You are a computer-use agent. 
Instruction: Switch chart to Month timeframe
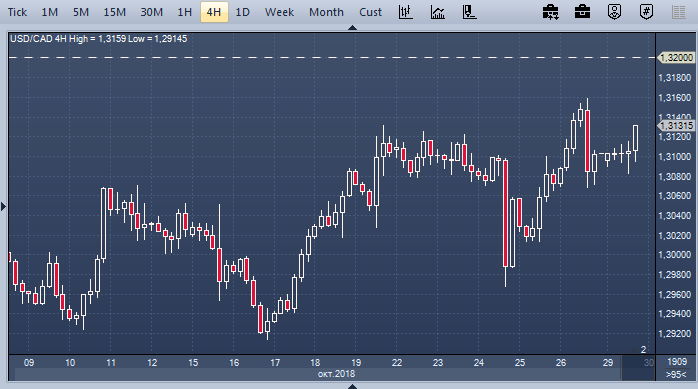point(326,12)
